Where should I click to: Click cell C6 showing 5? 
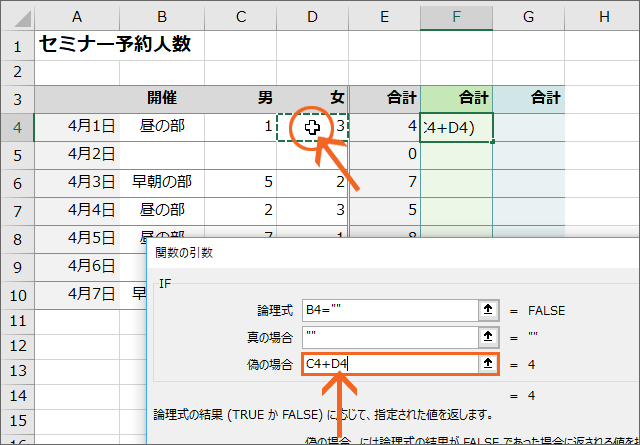point(240,183)
